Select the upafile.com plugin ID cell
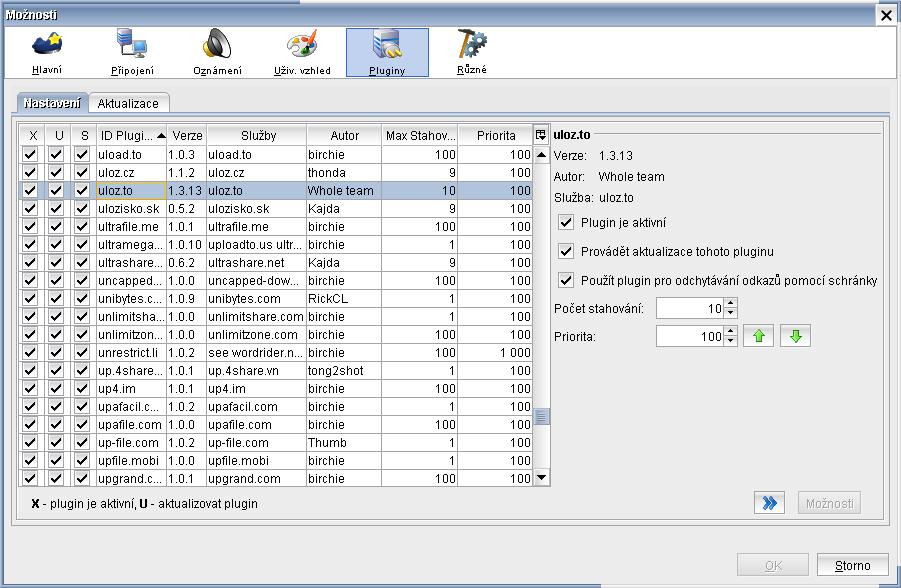 coord(132,425)
